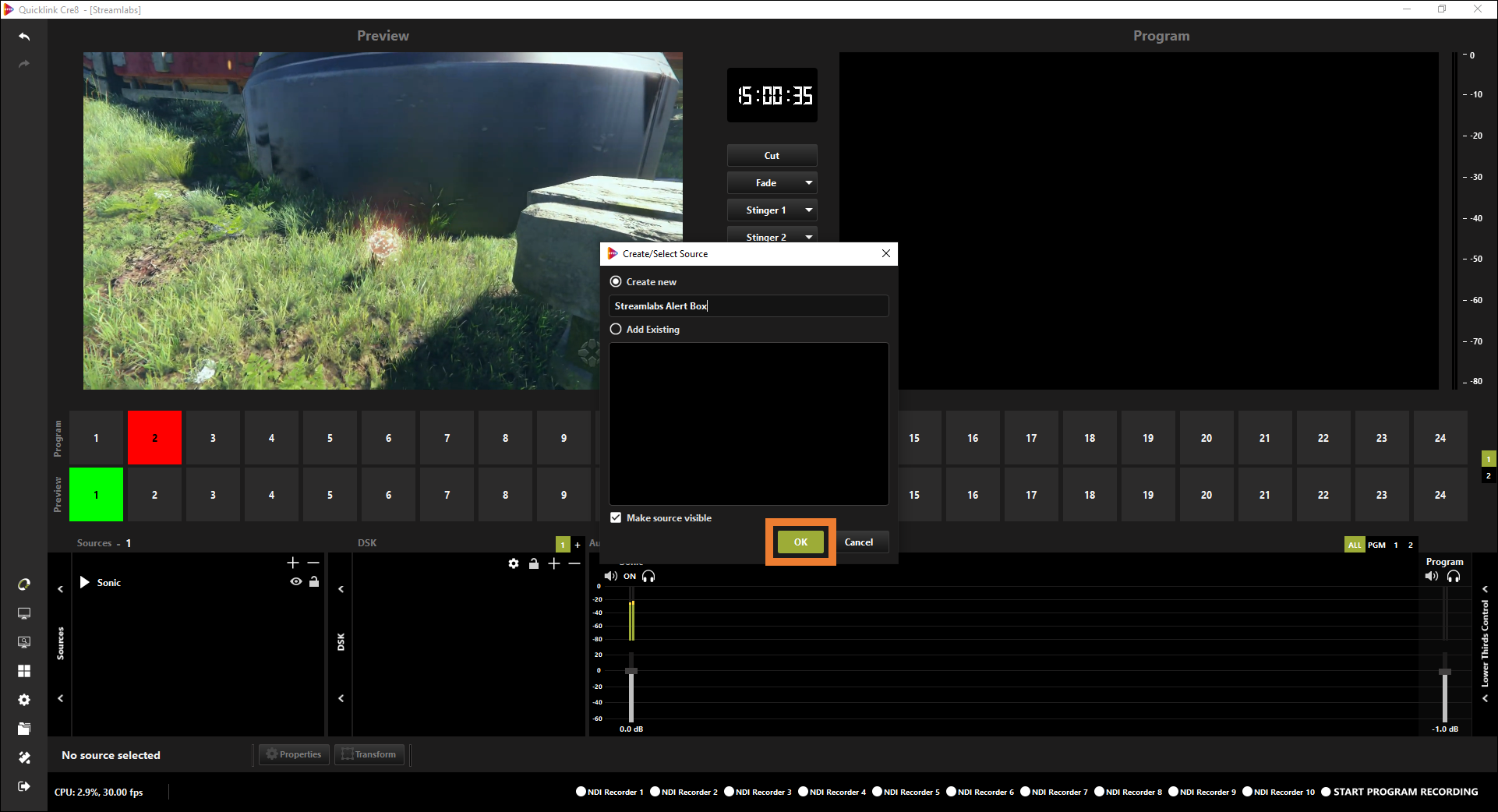Click the undo arrow icon
Screen dimensions: 1498x812
coord(24,37)
